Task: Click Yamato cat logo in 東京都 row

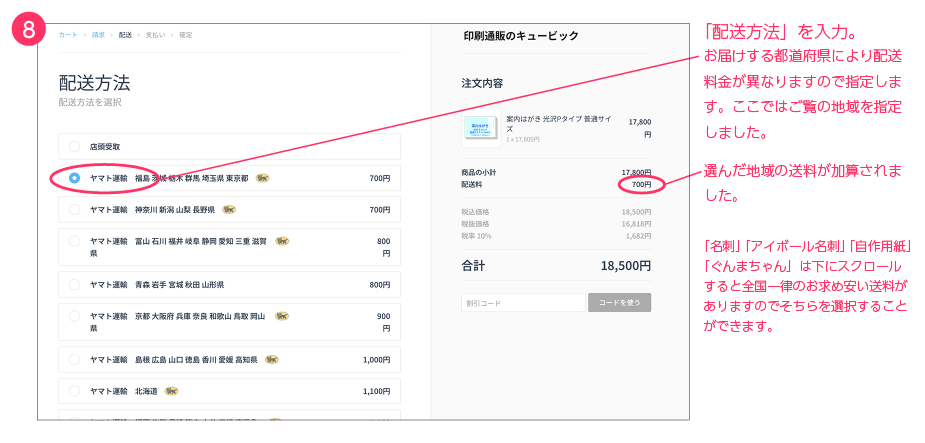Action: point(262,178)
